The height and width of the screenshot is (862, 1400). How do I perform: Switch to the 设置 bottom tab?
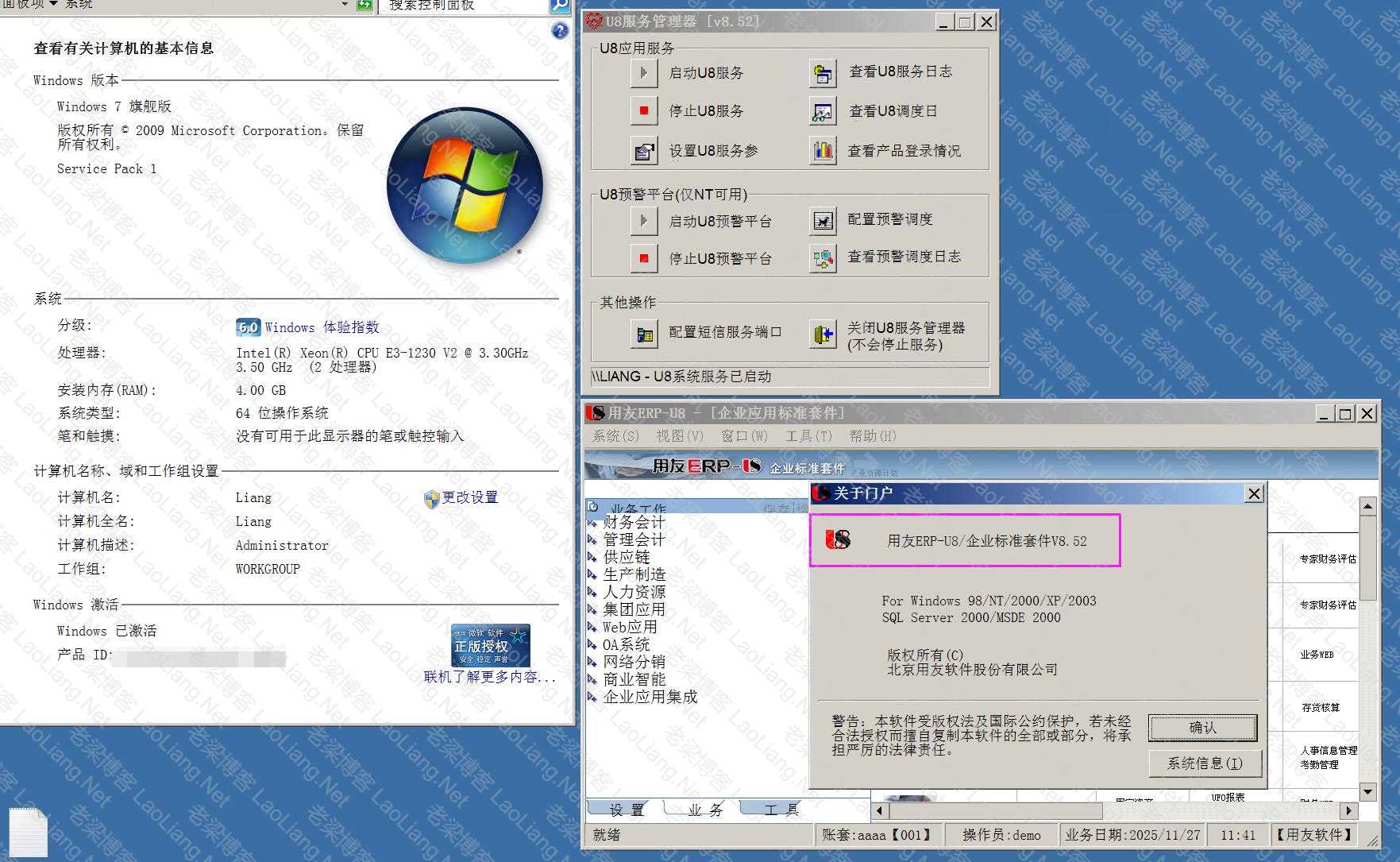[x=626, y=810]
